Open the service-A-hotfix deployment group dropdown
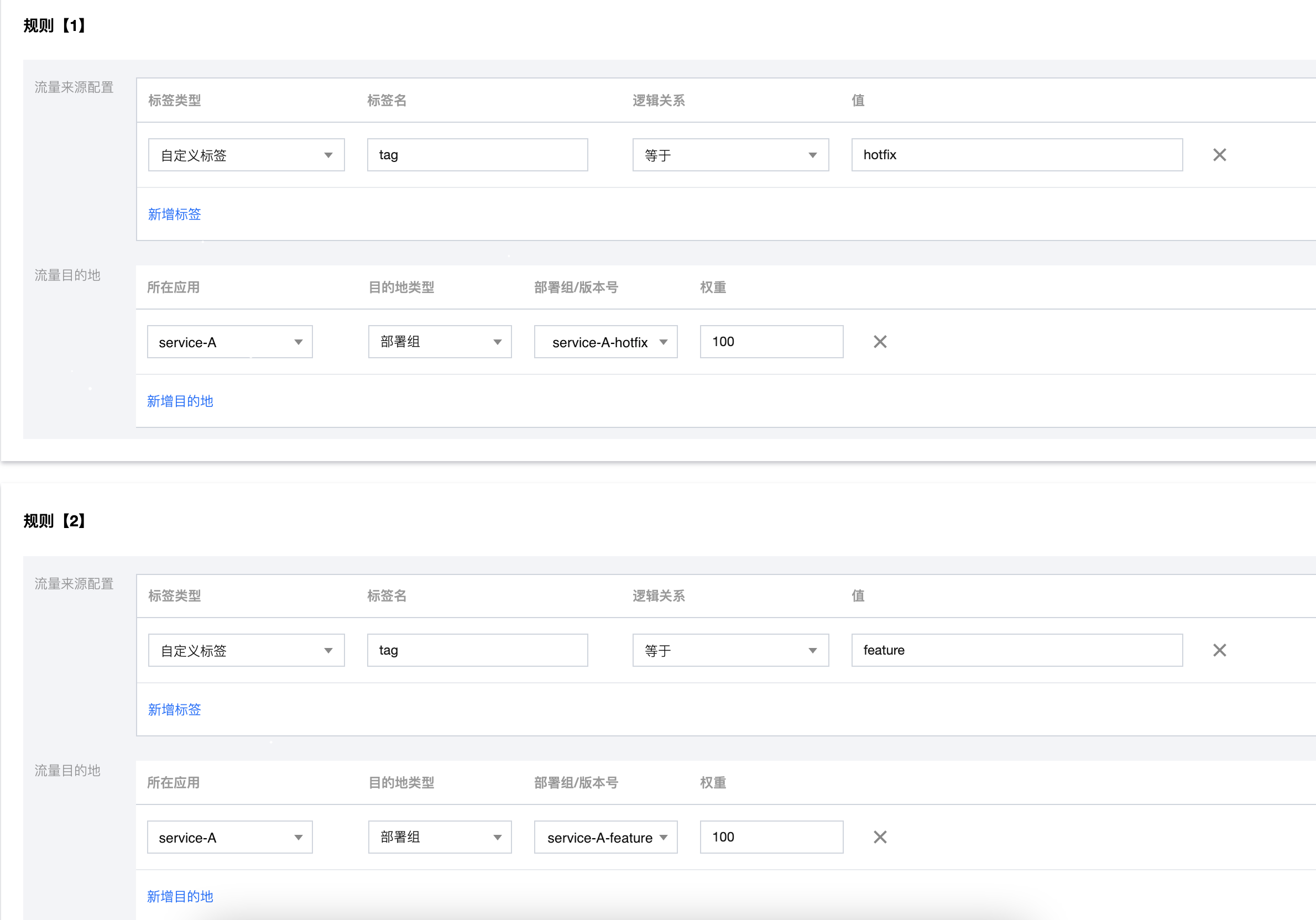This screenshot has height=920, width=1316. [x=605, y=342]
